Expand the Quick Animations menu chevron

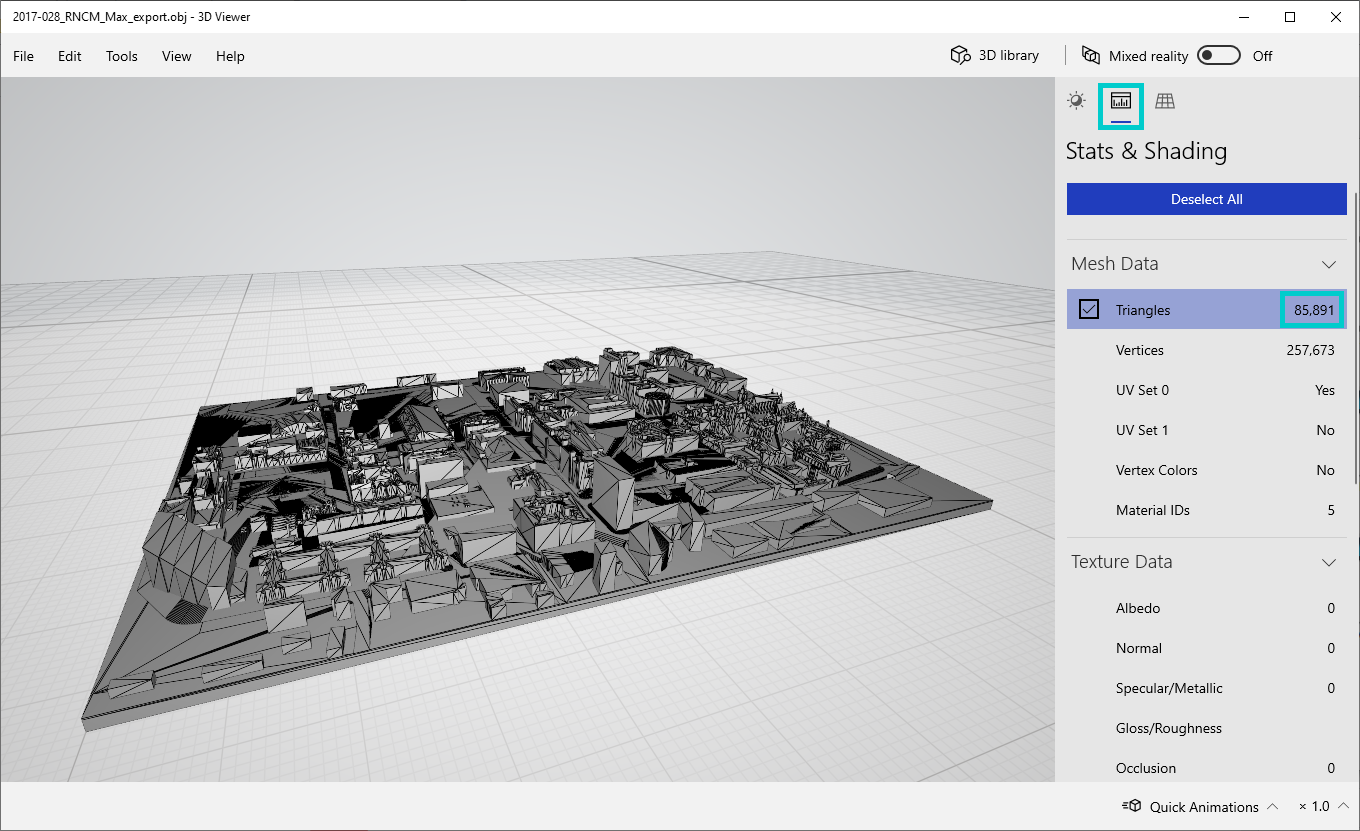1272,806
